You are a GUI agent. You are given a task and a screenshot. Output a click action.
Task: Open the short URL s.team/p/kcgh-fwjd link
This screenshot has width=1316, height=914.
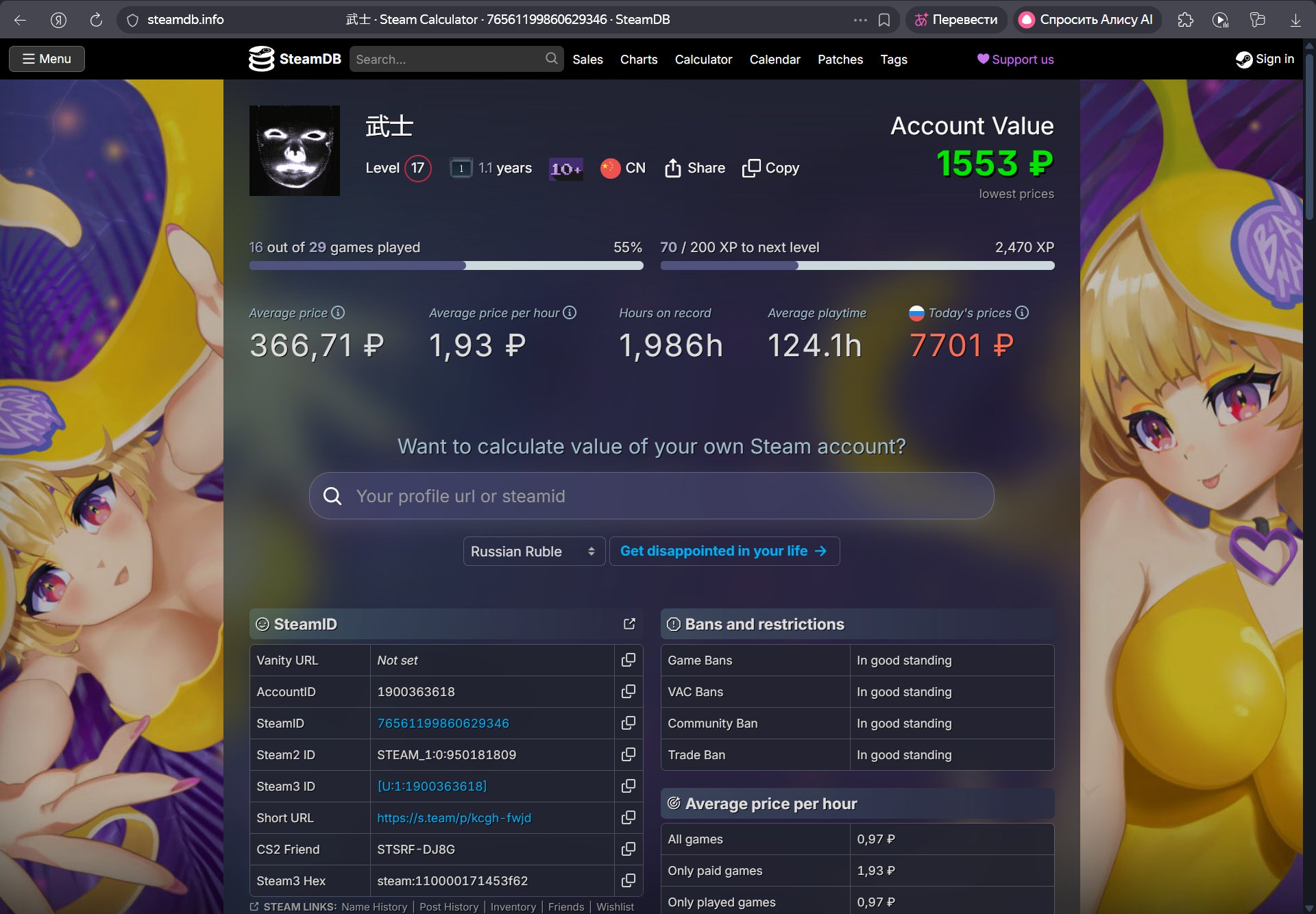click(x=454, y=817)
